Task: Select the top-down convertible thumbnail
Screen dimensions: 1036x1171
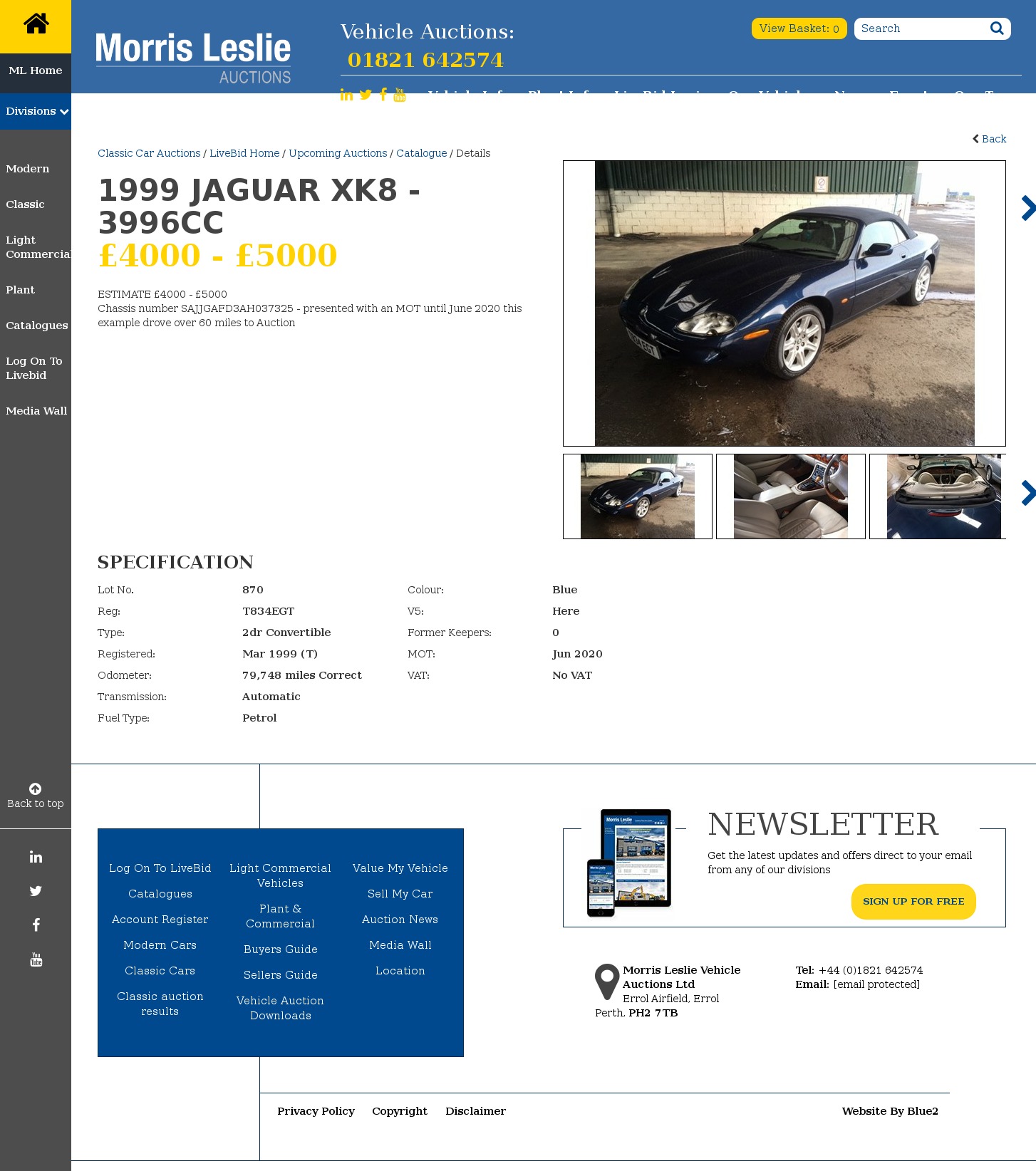Action: click(x=938, y=496)
